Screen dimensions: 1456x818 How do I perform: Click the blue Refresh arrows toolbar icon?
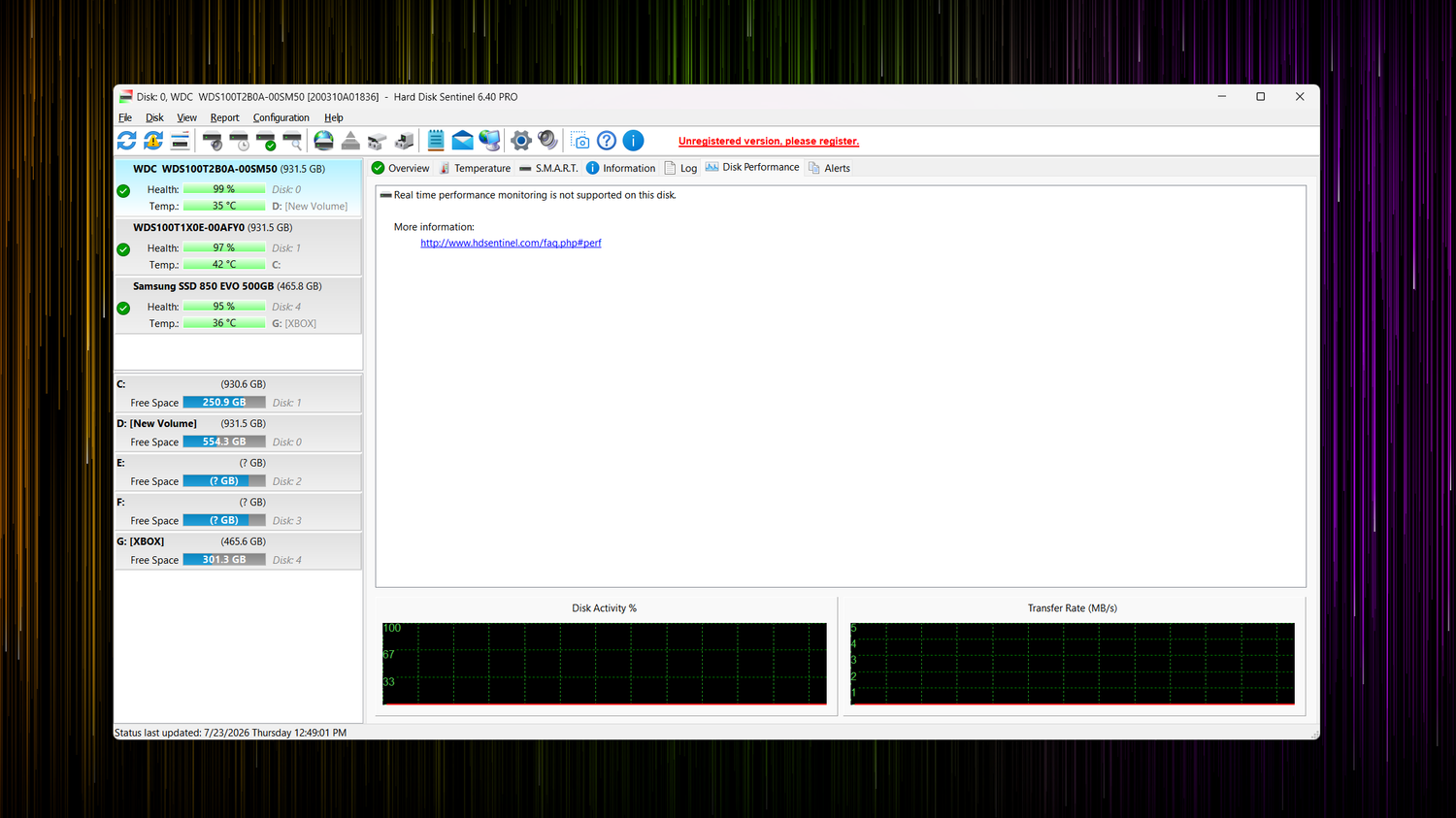[x=127, y=141]
